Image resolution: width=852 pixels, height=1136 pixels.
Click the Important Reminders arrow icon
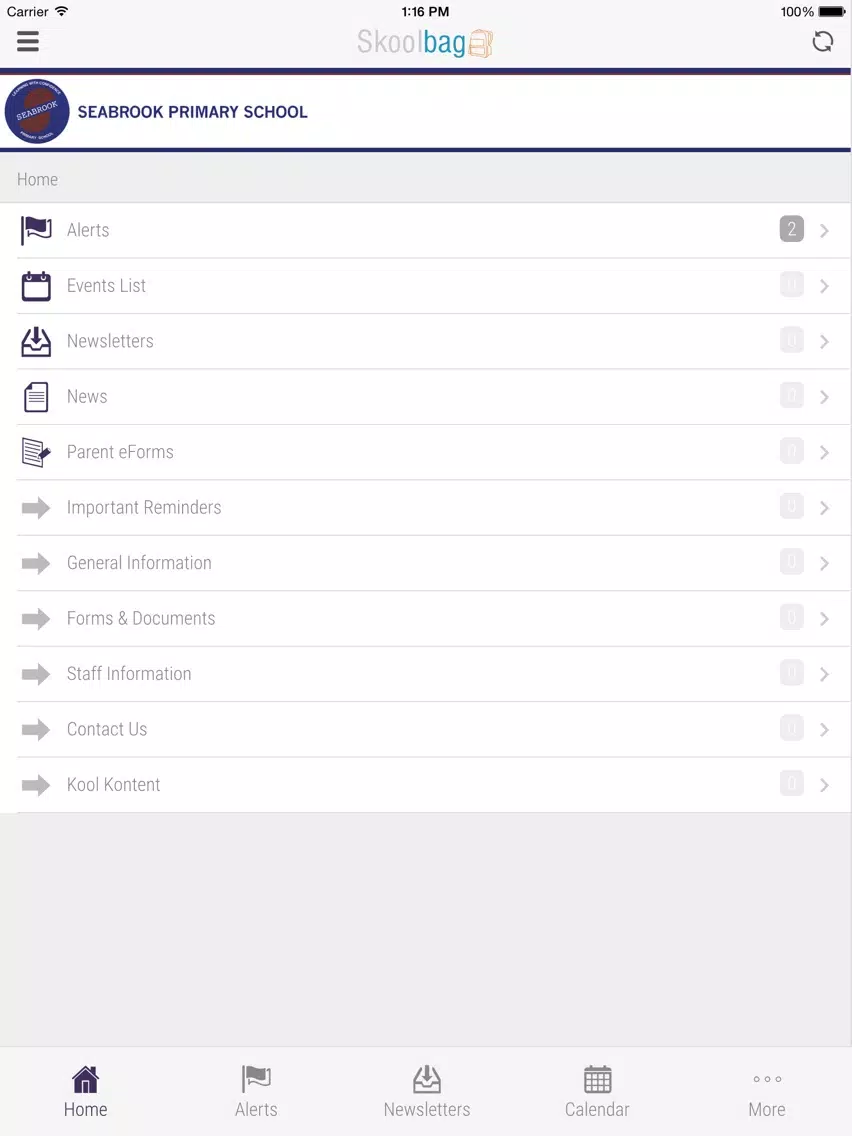[36, 508]
